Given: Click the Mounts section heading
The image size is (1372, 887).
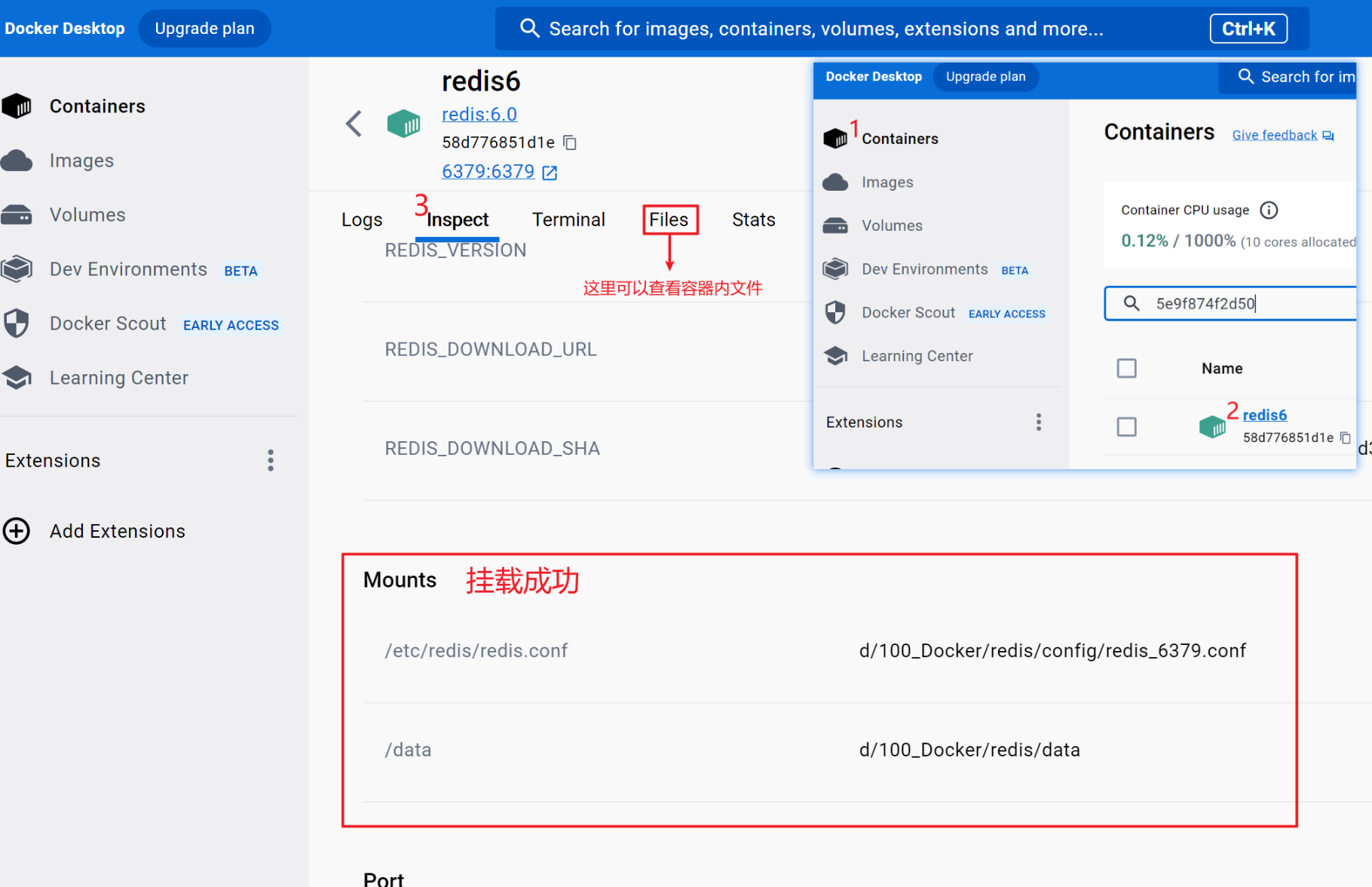Looking at the screenshot, I should pos(400,580).
